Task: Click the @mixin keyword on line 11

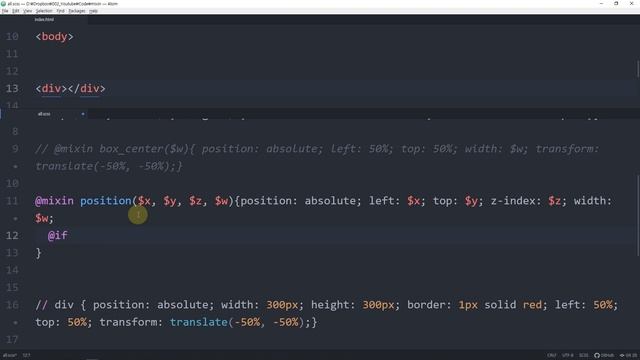Action: 54,201
